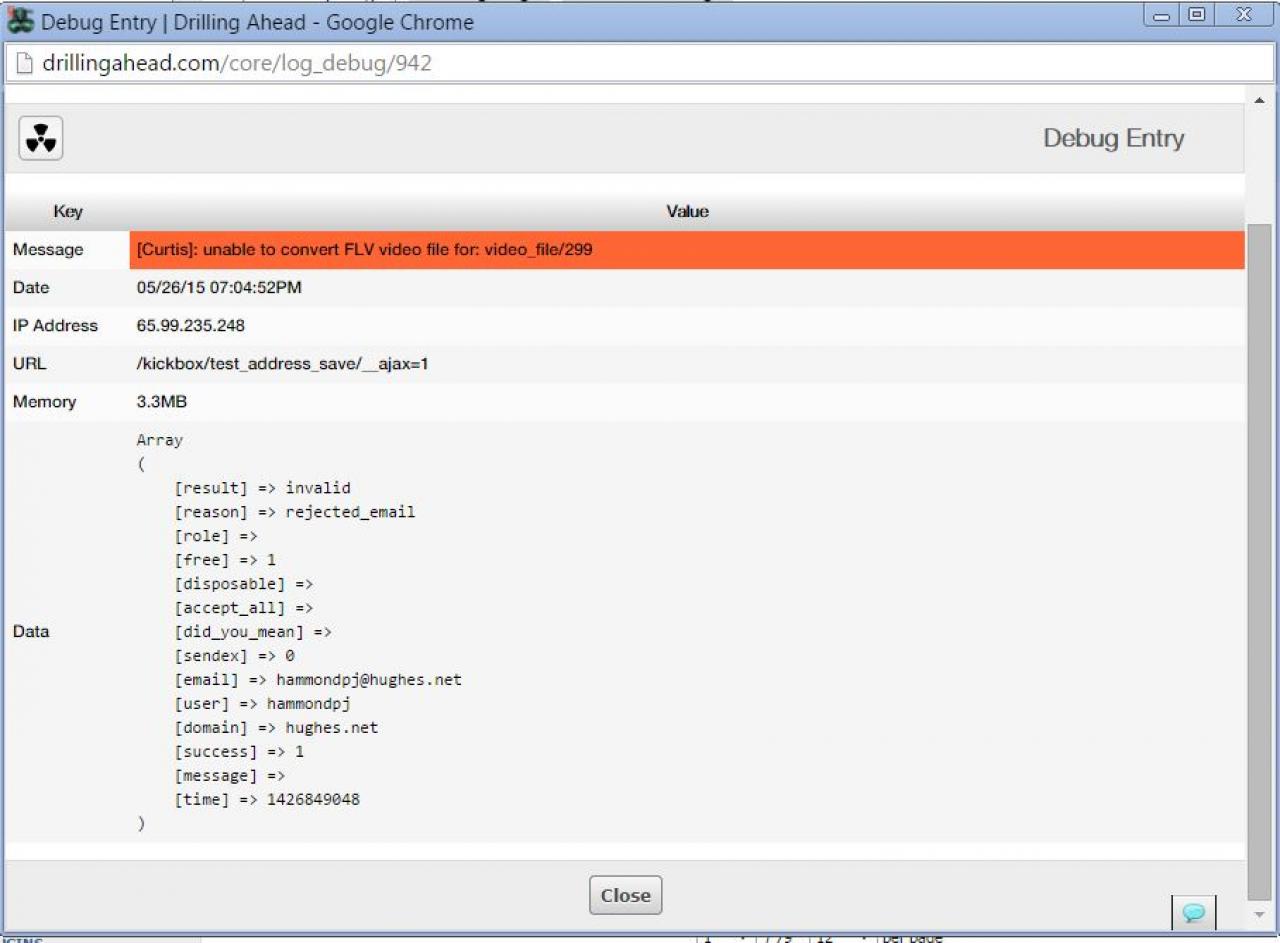Click the "[result] => invalid" line
Viewport: 1280px width, 943px height.
263,488
